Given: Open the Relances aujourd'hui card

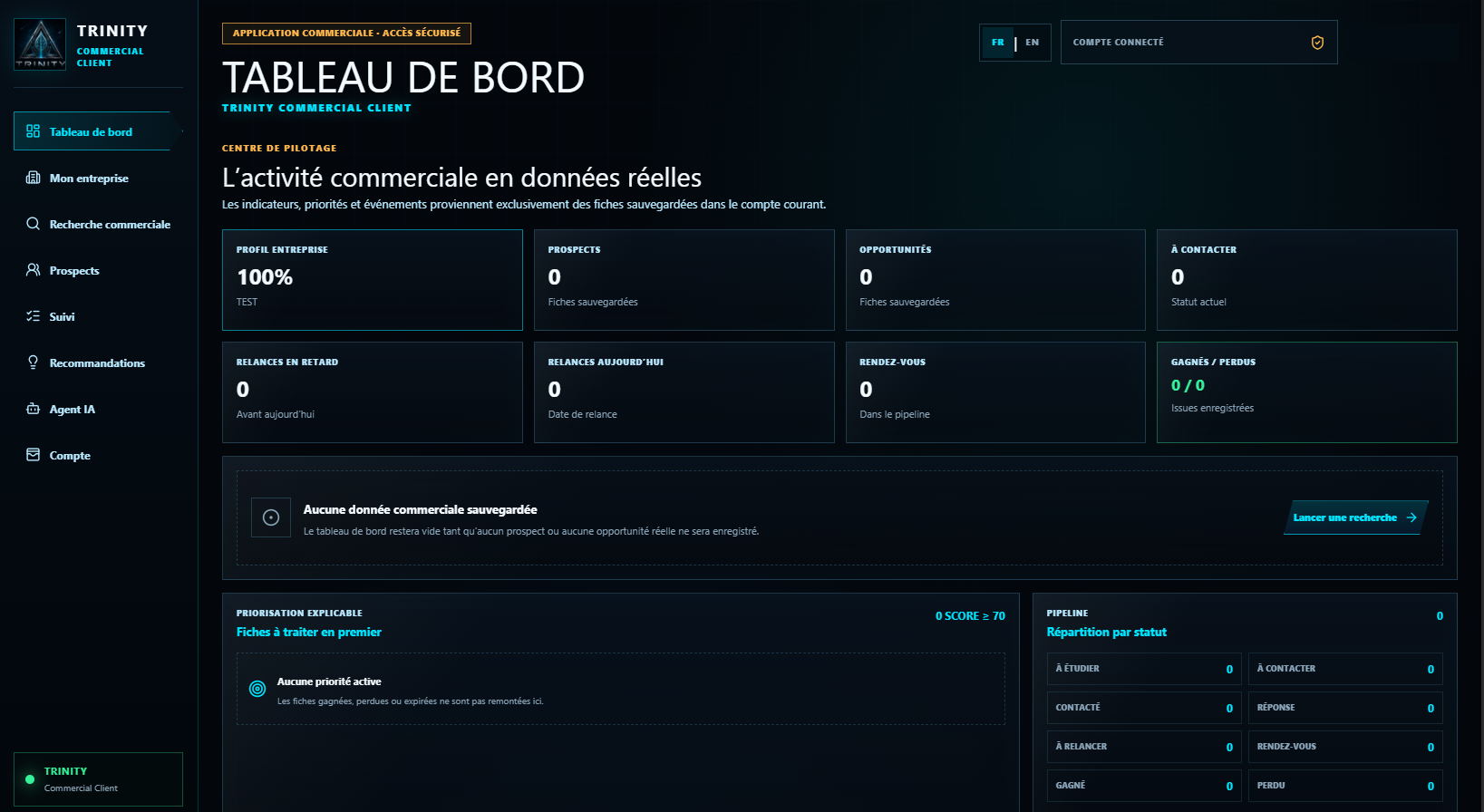Looking at the screenshot, I should tap(684, 392).
